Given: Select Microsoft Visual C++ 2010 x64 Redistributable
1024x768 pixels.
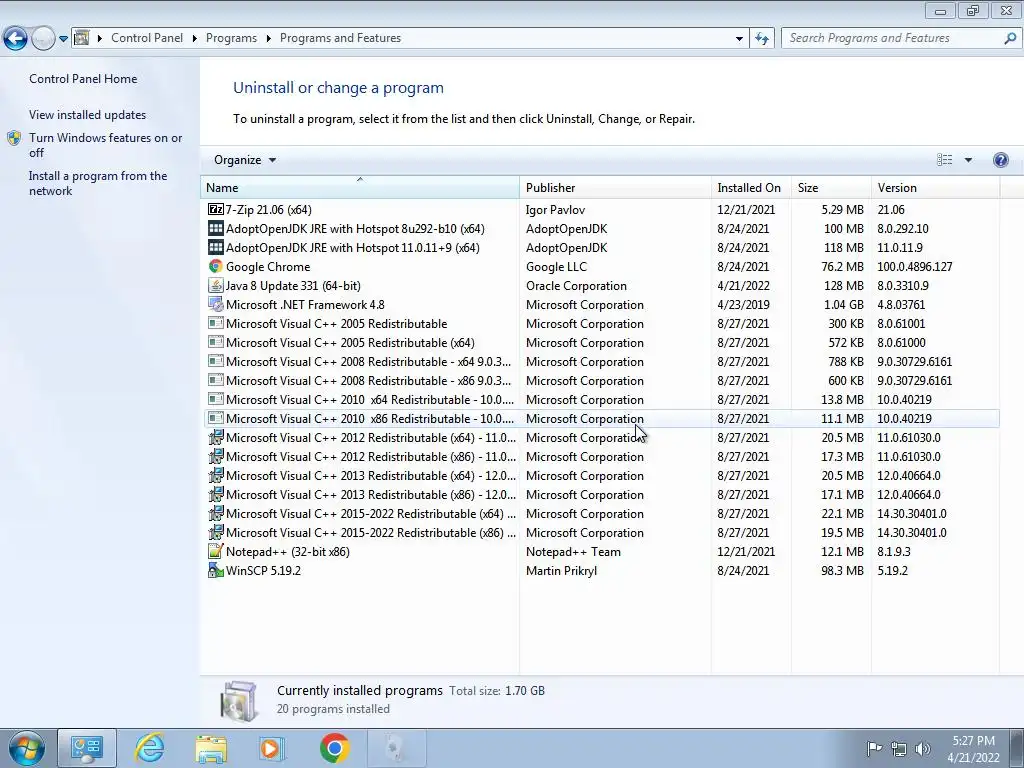Looking at the screenshot, I should pyautogui.click(x=601, y=400).
